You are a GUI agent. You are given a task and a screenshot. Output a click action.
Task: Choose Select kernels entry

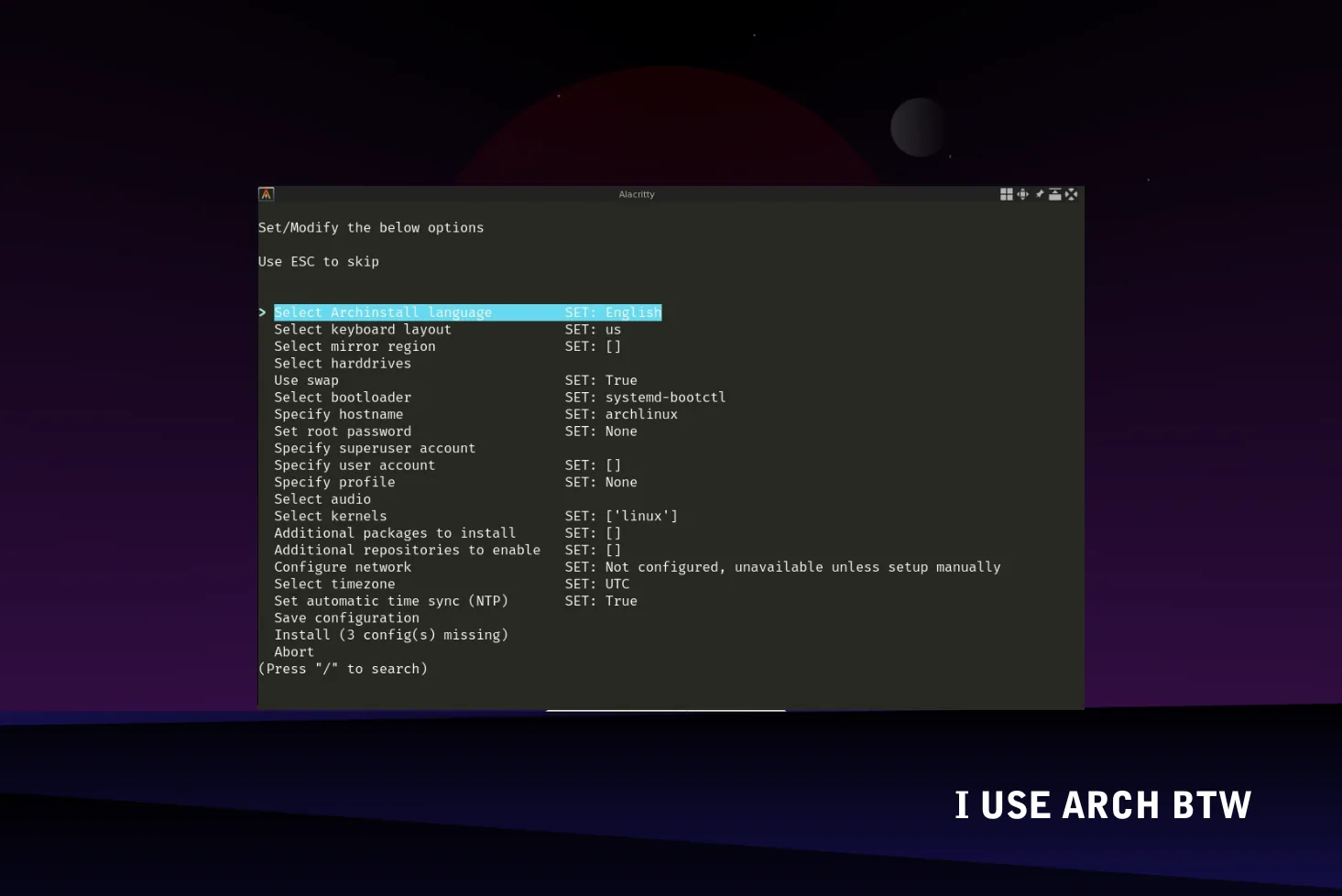(331, 516)
